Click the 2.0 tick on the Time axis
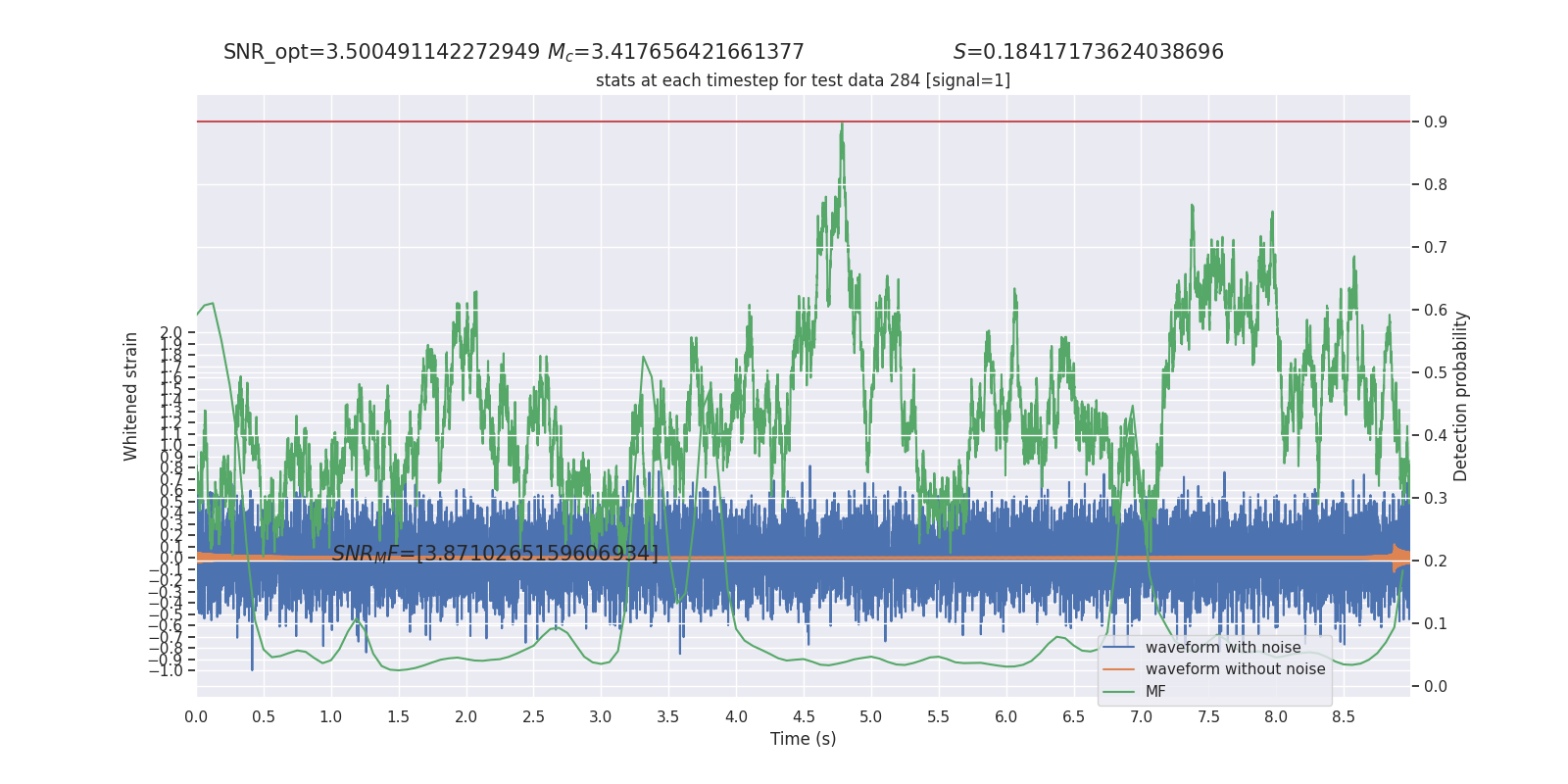The width and height of the screenshot is (1568, 784). (465, 717)
